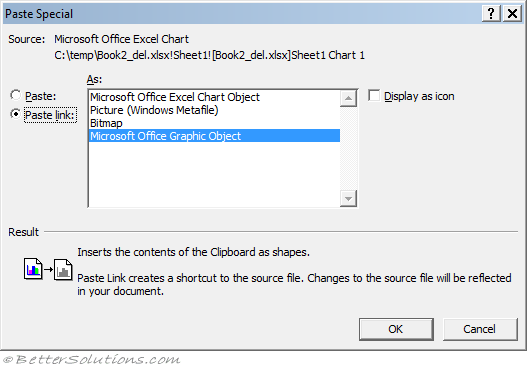Click the help question mark button

pos(491,14)
